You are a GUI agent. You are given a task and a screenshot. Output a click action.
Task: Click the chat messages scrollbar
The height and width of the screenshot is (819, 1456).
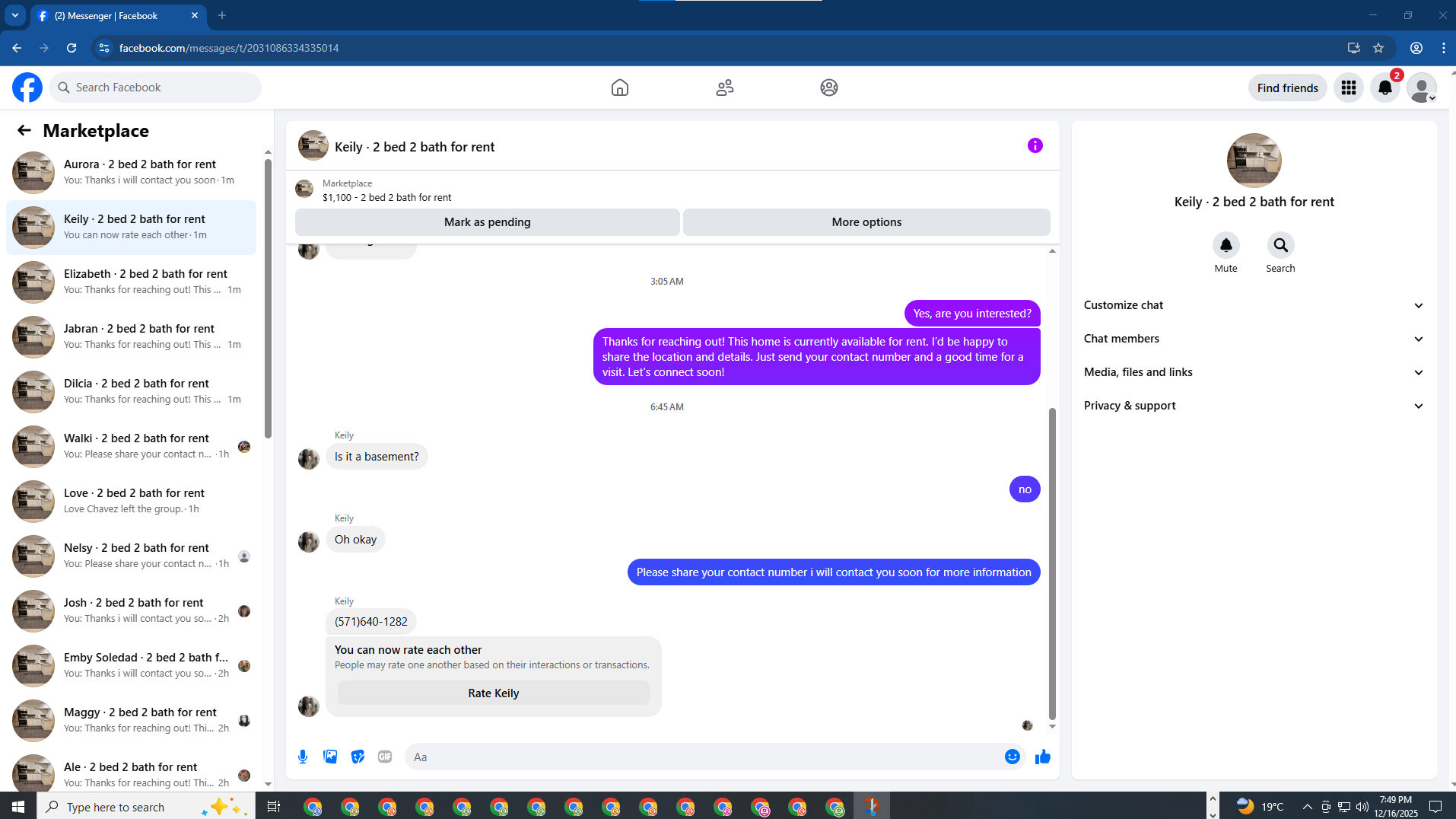tap(1052, 563)
